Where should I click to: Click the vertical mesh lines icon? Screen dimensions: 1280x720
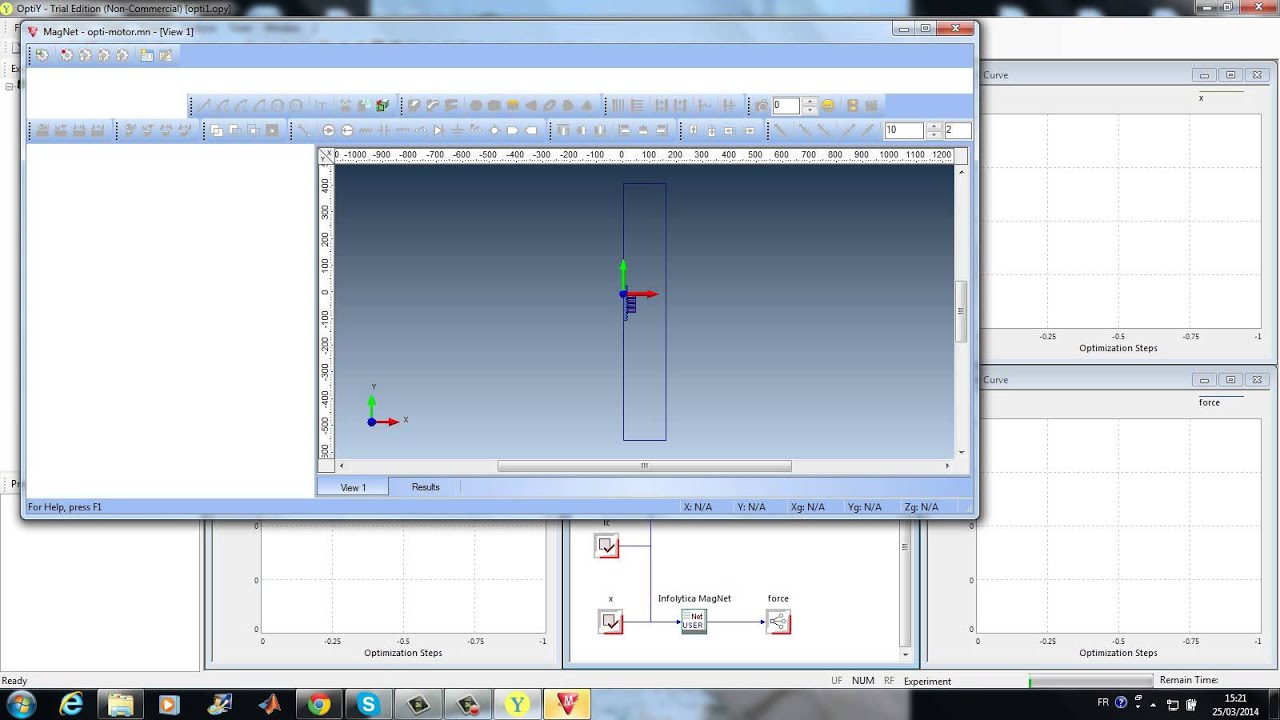618,105
